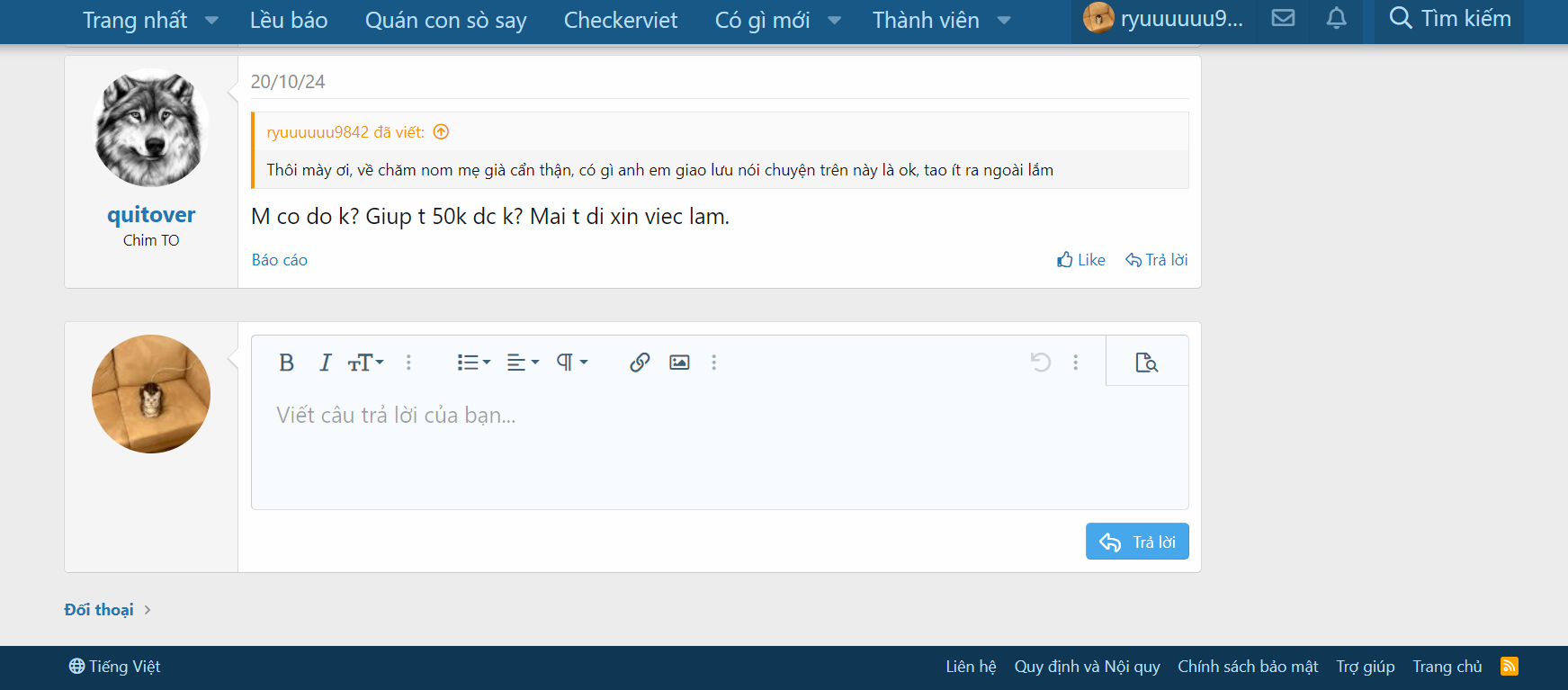Toggle italic text formatting

325,363
